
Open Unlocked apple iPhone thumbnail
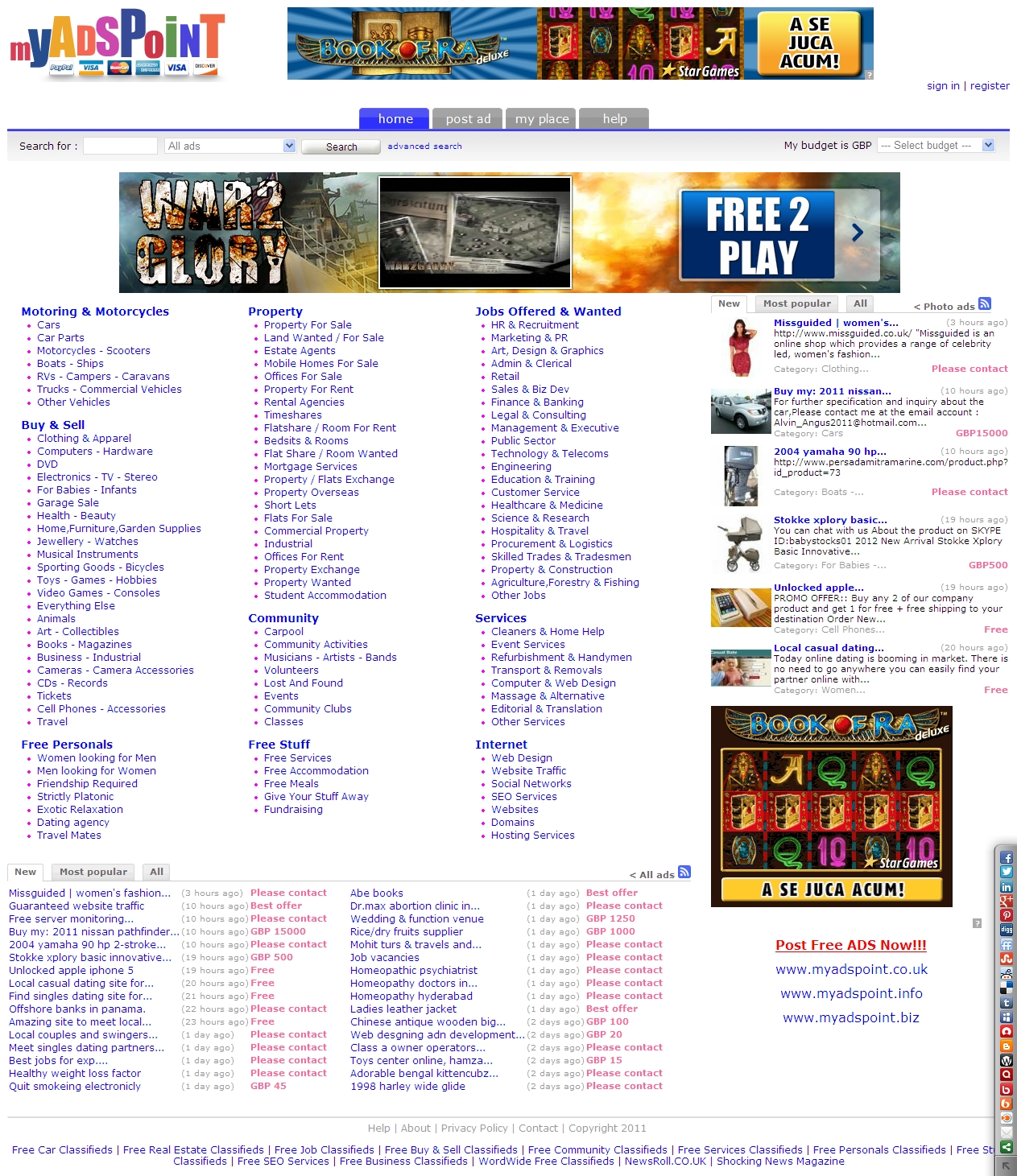[741, 608]
